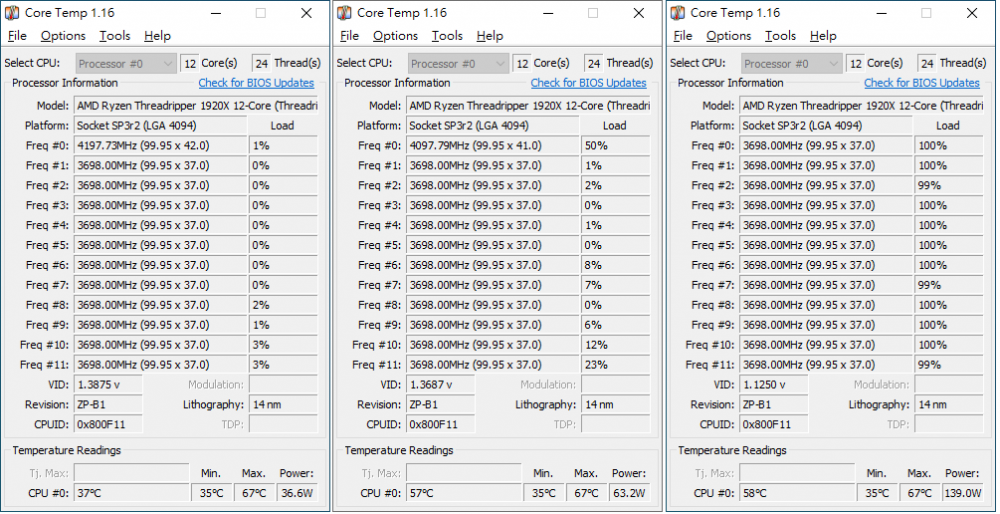
Task: Select the 50% load cell for Freq #0
Action: click(x=615, y=145)
